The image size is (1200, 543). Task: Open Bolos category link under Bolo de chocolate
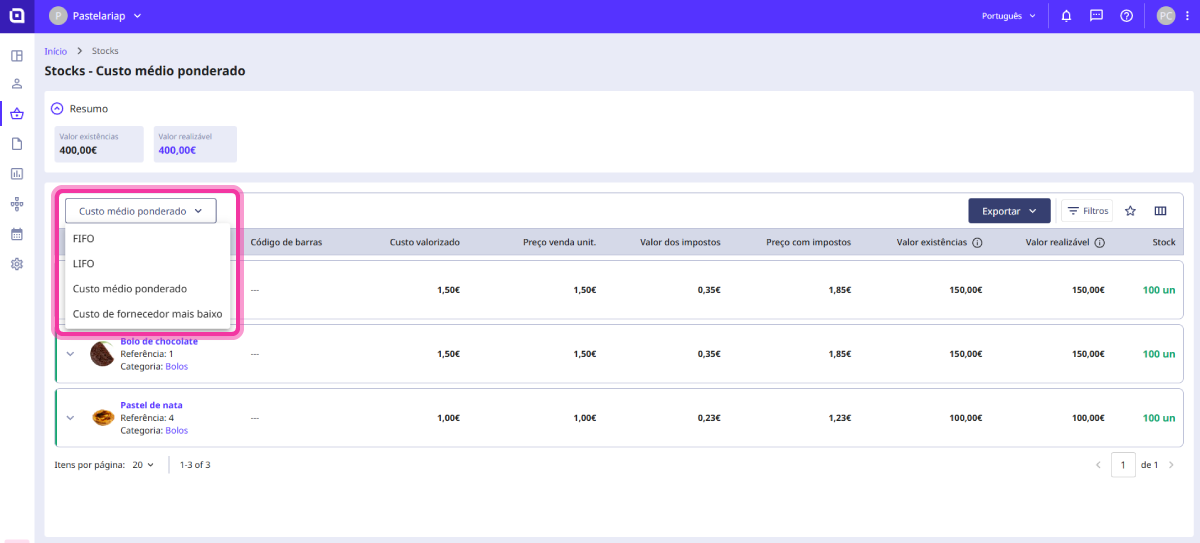tap(176, 366)
